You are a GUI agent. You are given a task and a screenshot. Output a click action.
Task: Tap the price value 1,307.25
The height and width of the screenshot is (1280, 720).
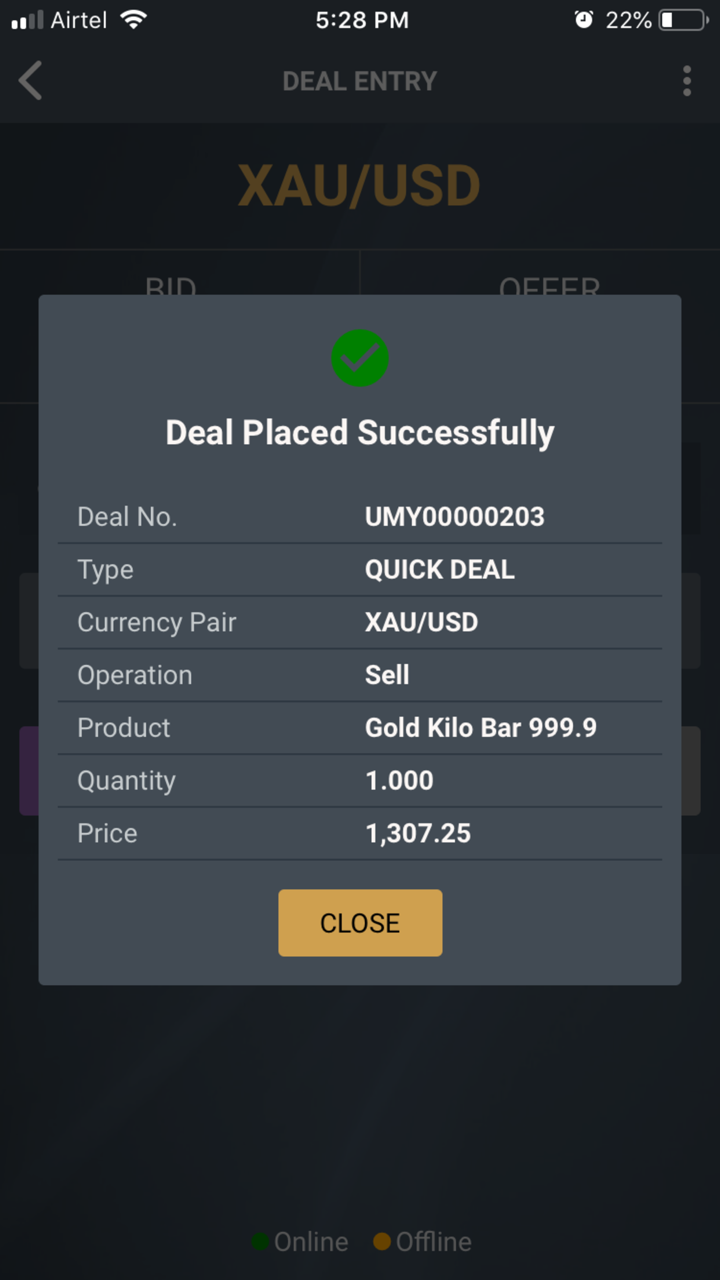[x=418, y=833]
